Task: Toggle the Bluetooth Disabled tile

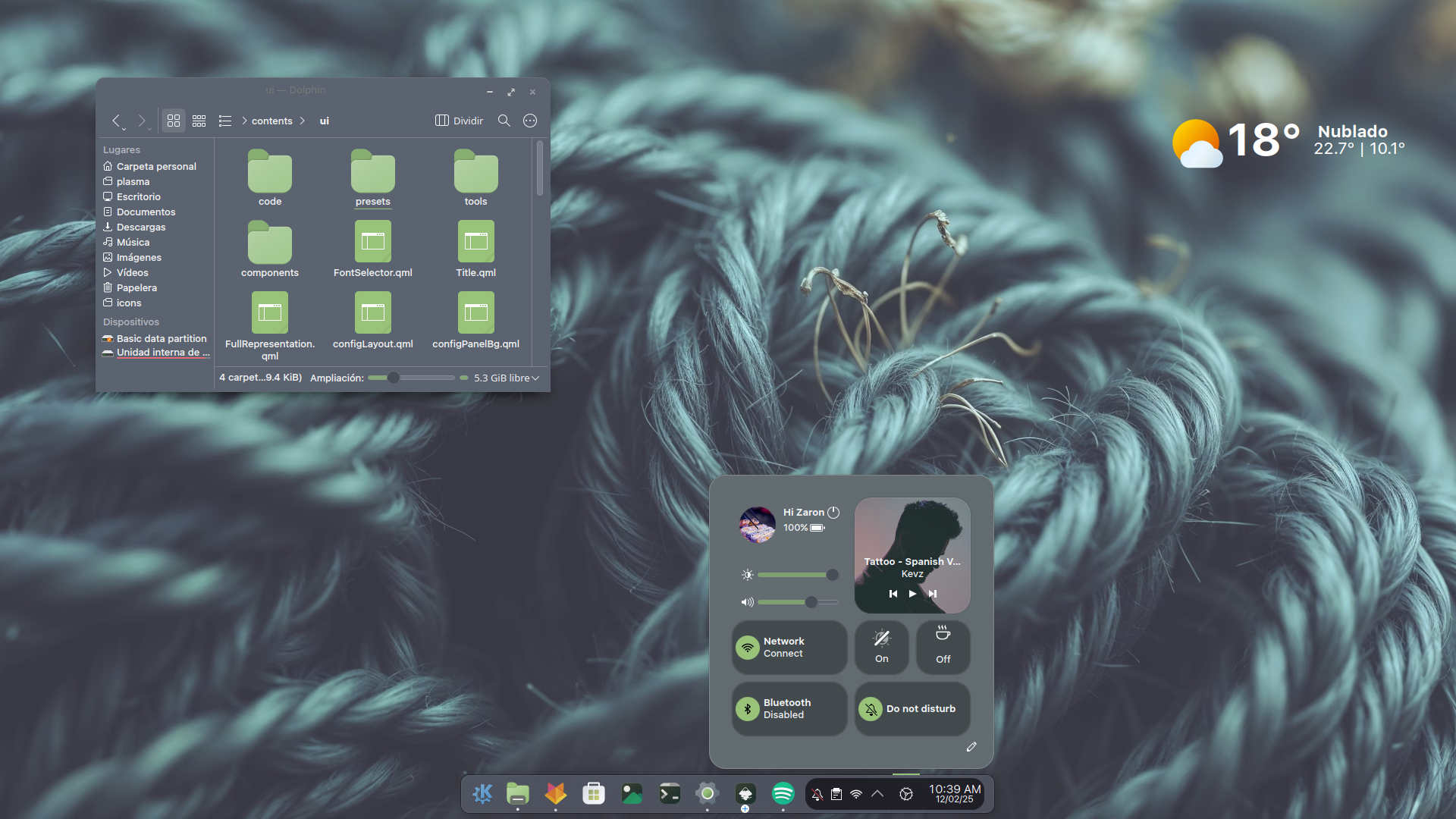Action: coord(789,709)
